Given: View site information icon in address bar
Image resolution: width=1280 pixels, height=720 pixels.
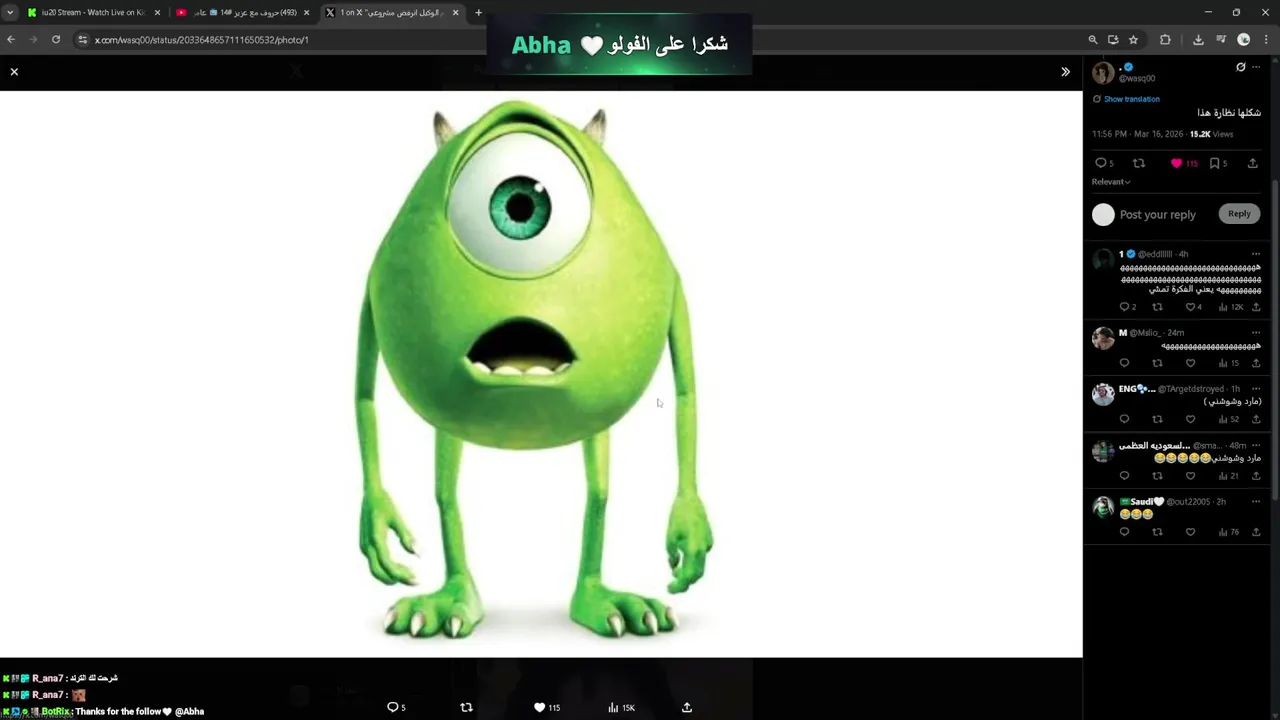Looking at the screenshot, I should 83,40.
